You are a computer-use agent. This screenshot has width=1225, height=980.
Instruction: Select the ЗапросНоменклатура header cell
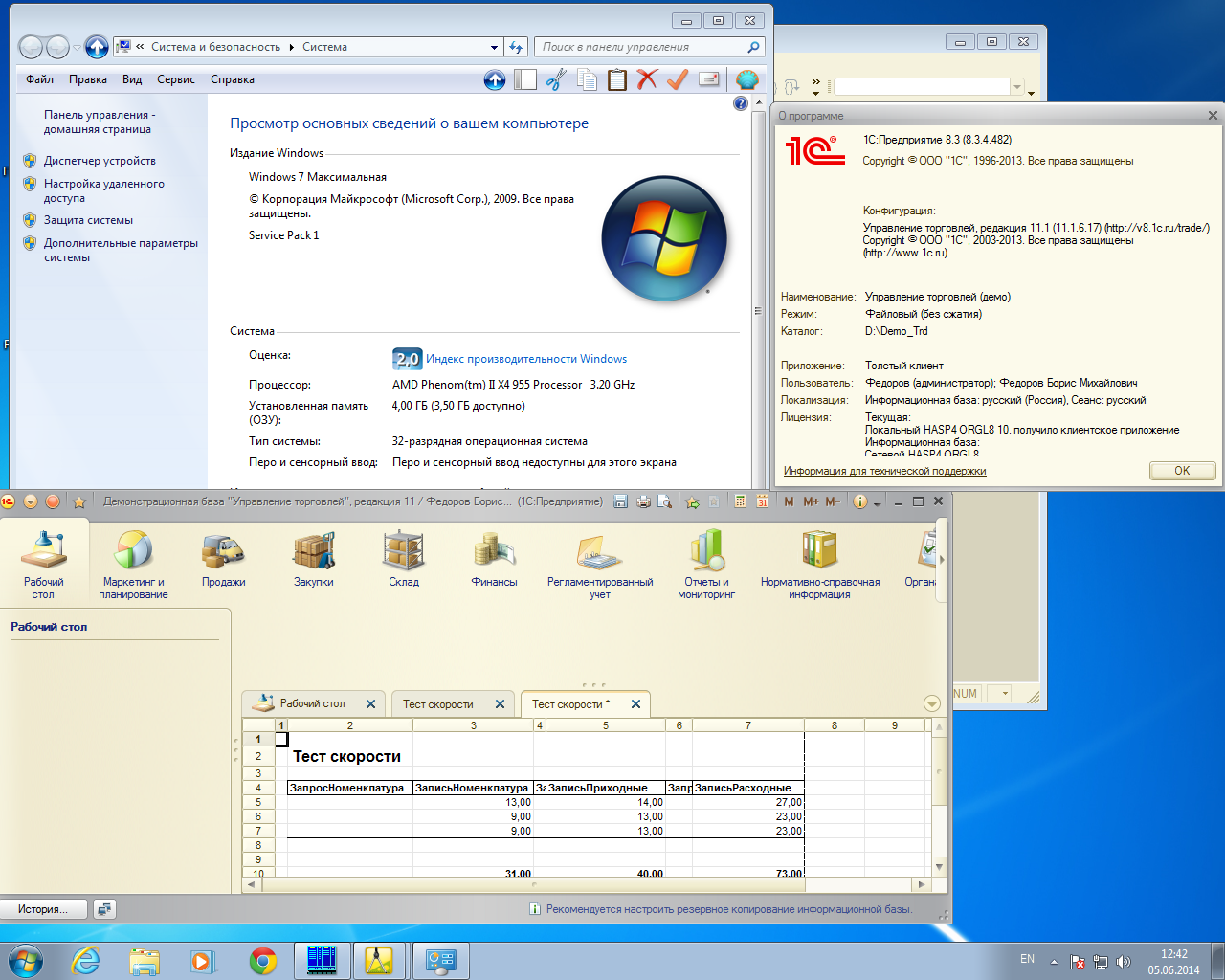tap(349, 788)
